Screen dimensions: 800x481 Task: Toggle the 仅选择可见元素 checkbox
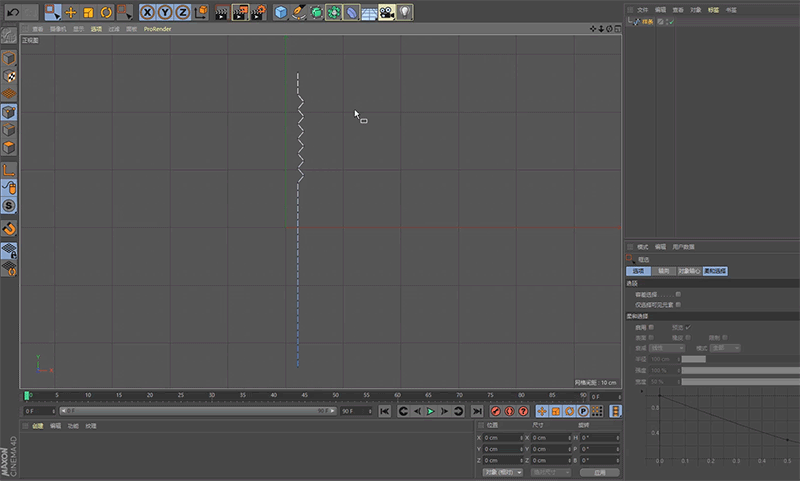[679, 304]
